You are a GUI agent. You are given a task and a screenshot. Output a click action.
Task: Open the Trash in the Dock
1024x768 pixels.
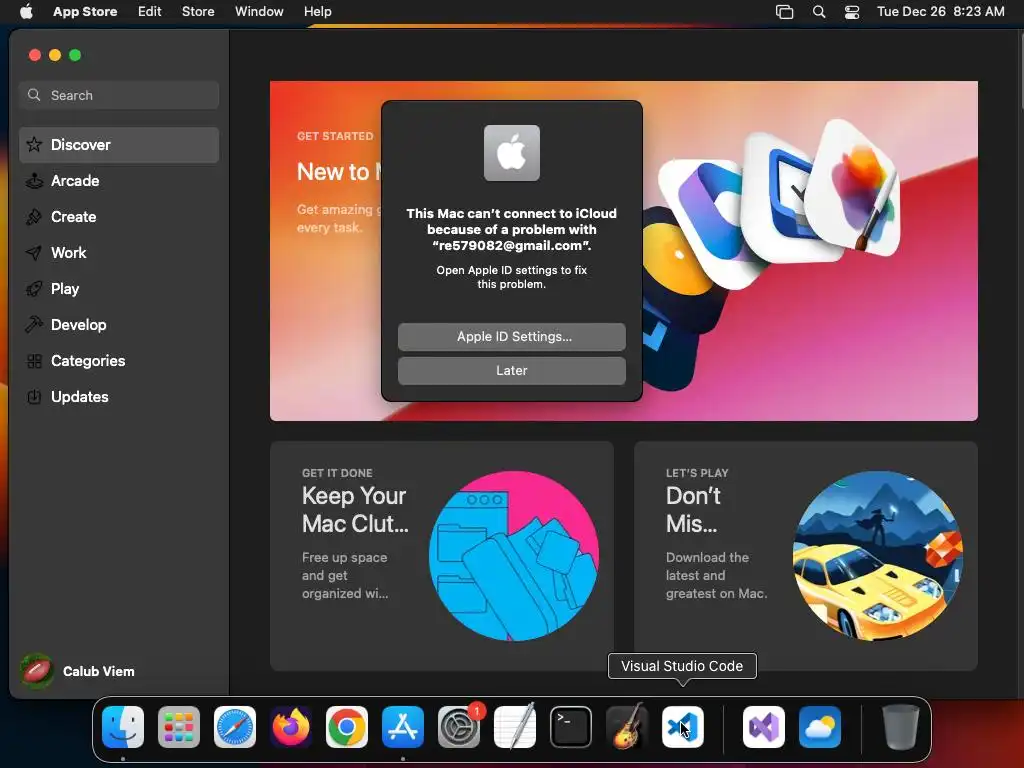click(901, 727)
